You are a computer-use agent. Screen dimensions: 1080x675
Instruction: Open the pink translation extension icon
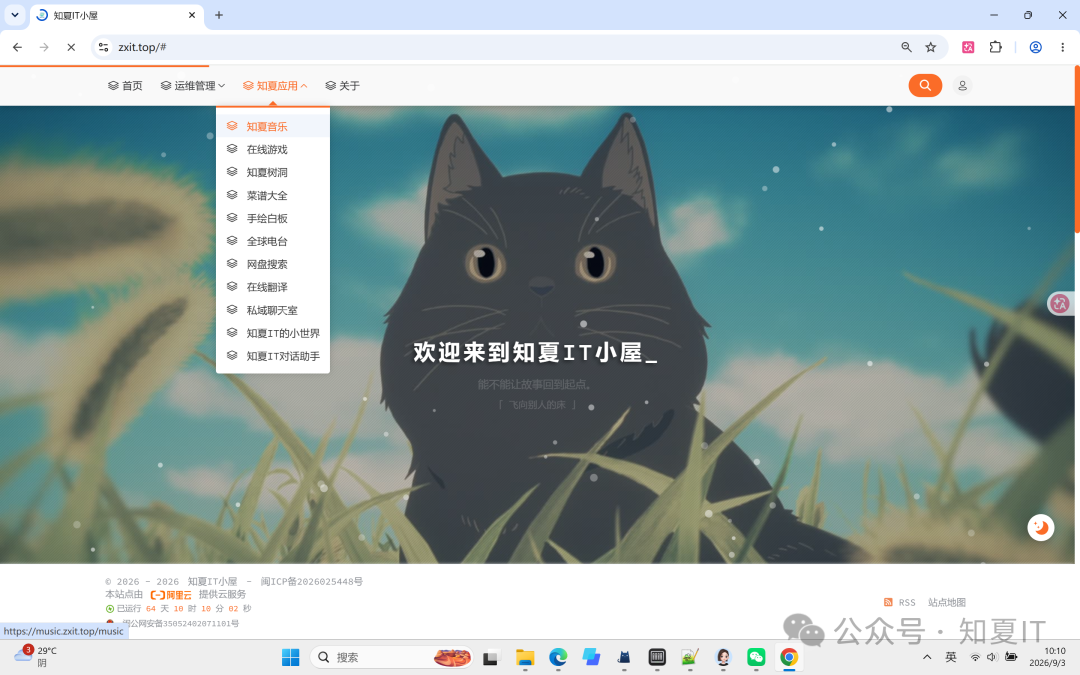(968, 47)
